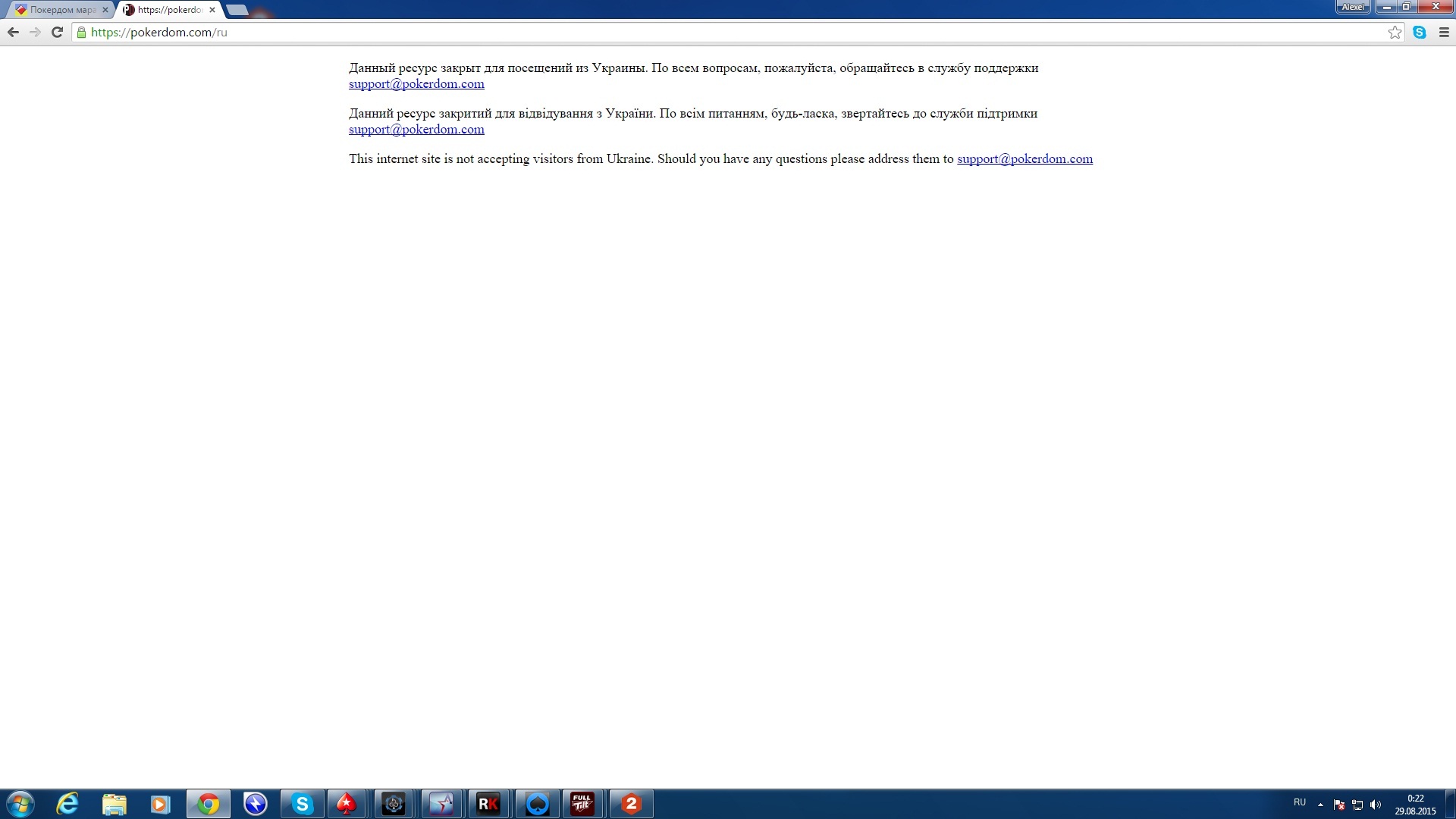The height and width of the screenshot is (819, 1456).
Task: Open the Skype extension icon in toolbar
Action: click(x=1420, y=32)
